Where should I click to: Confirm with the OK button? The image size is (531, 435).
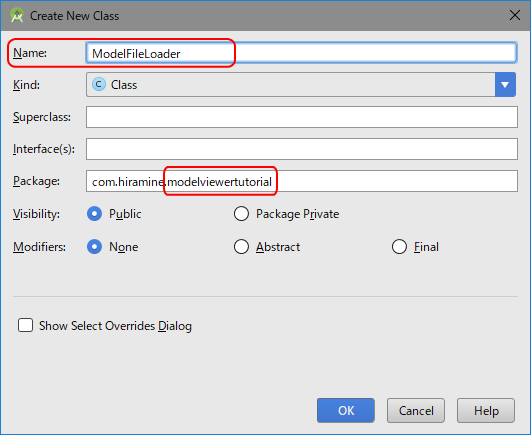[x=346, y=410]
